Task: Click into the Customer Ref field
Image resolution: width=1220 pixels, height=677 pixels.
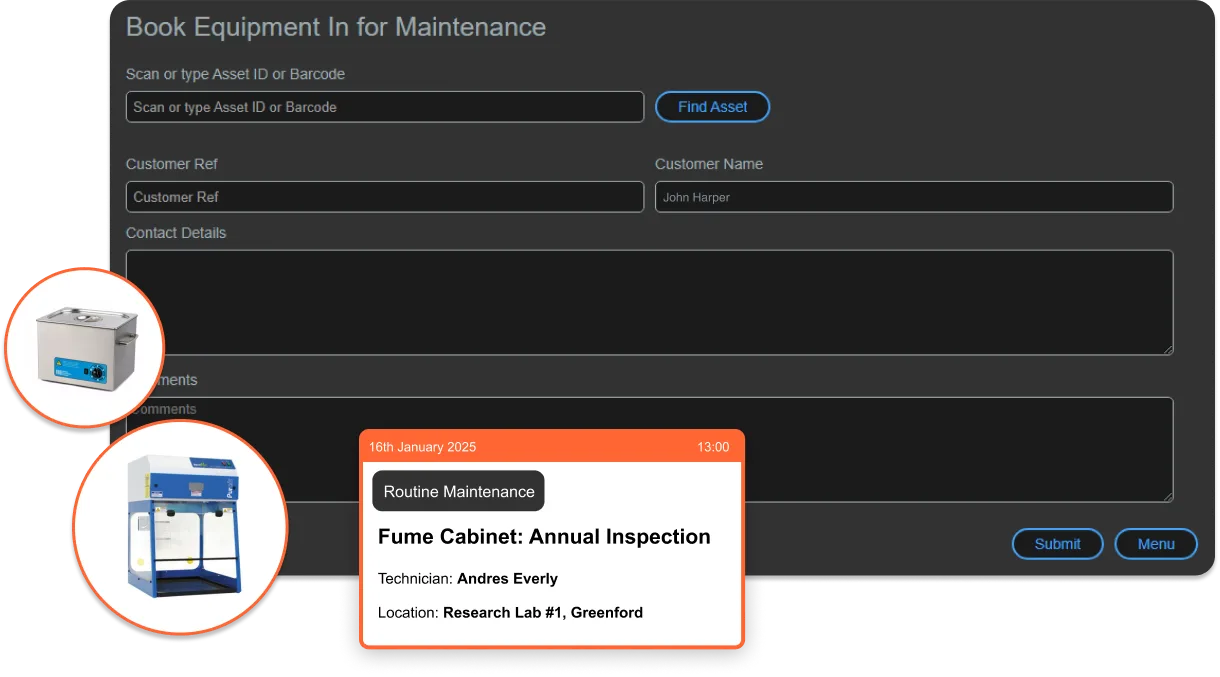Action: pos(384,197)
